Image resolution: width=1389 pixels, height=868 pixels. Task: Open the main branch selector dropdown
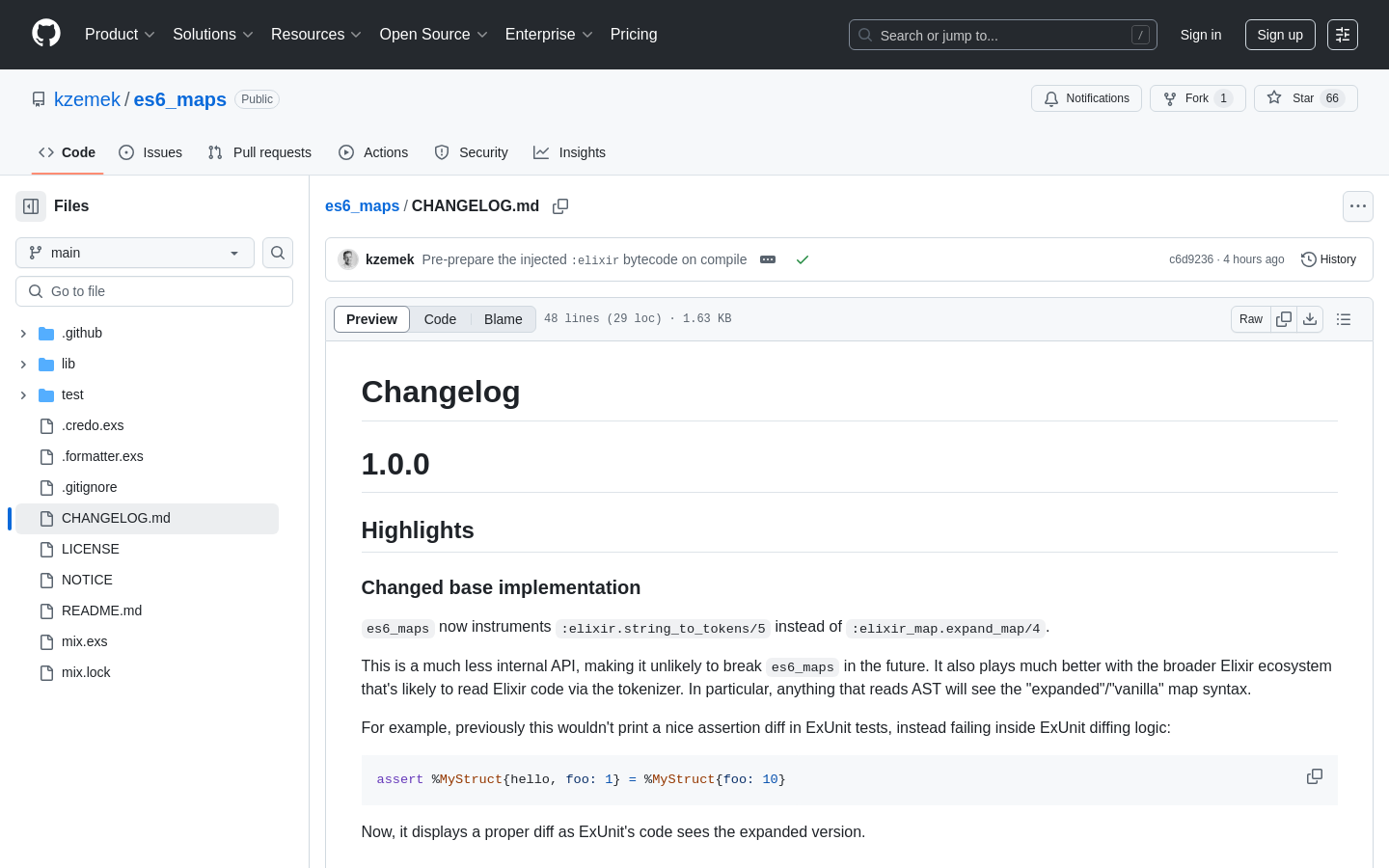click(135, 253)
